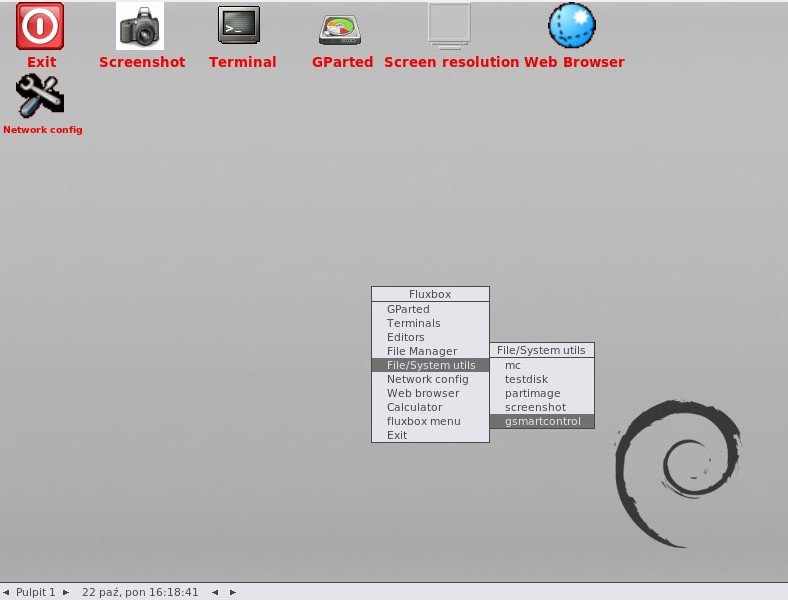
Task: Choose Web browser menu entry
Action: tap(430, 393)
